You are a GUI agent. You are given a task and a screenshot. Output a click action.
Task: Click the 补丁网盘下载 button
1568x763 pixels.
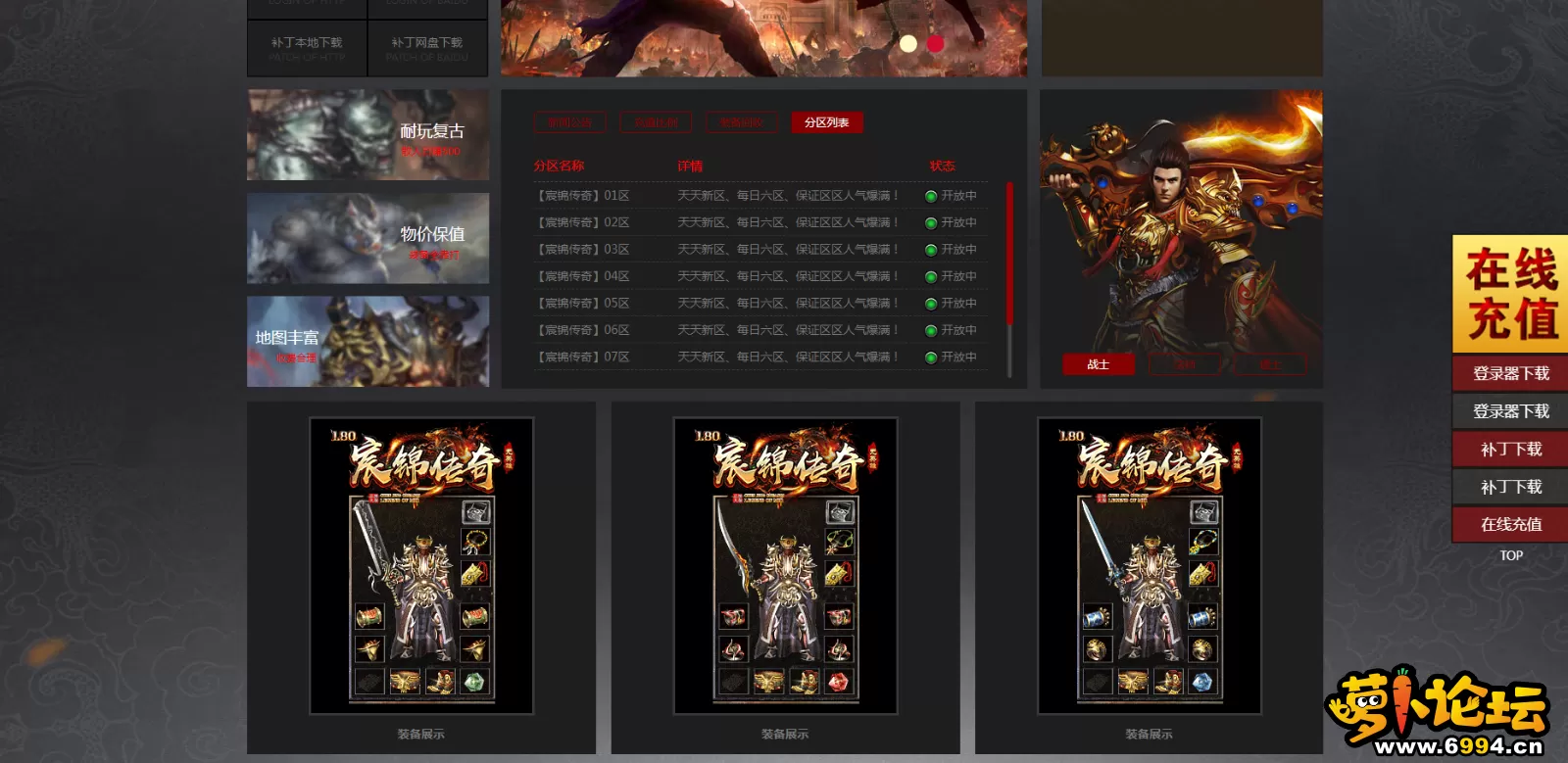[427, 48]
